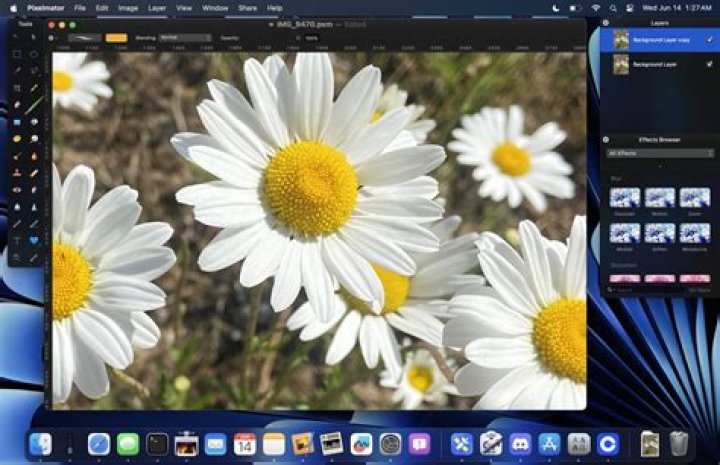The image size is (720, 465).
Task: Select the Zoom magnifier tool
Action: coord(17,258)
